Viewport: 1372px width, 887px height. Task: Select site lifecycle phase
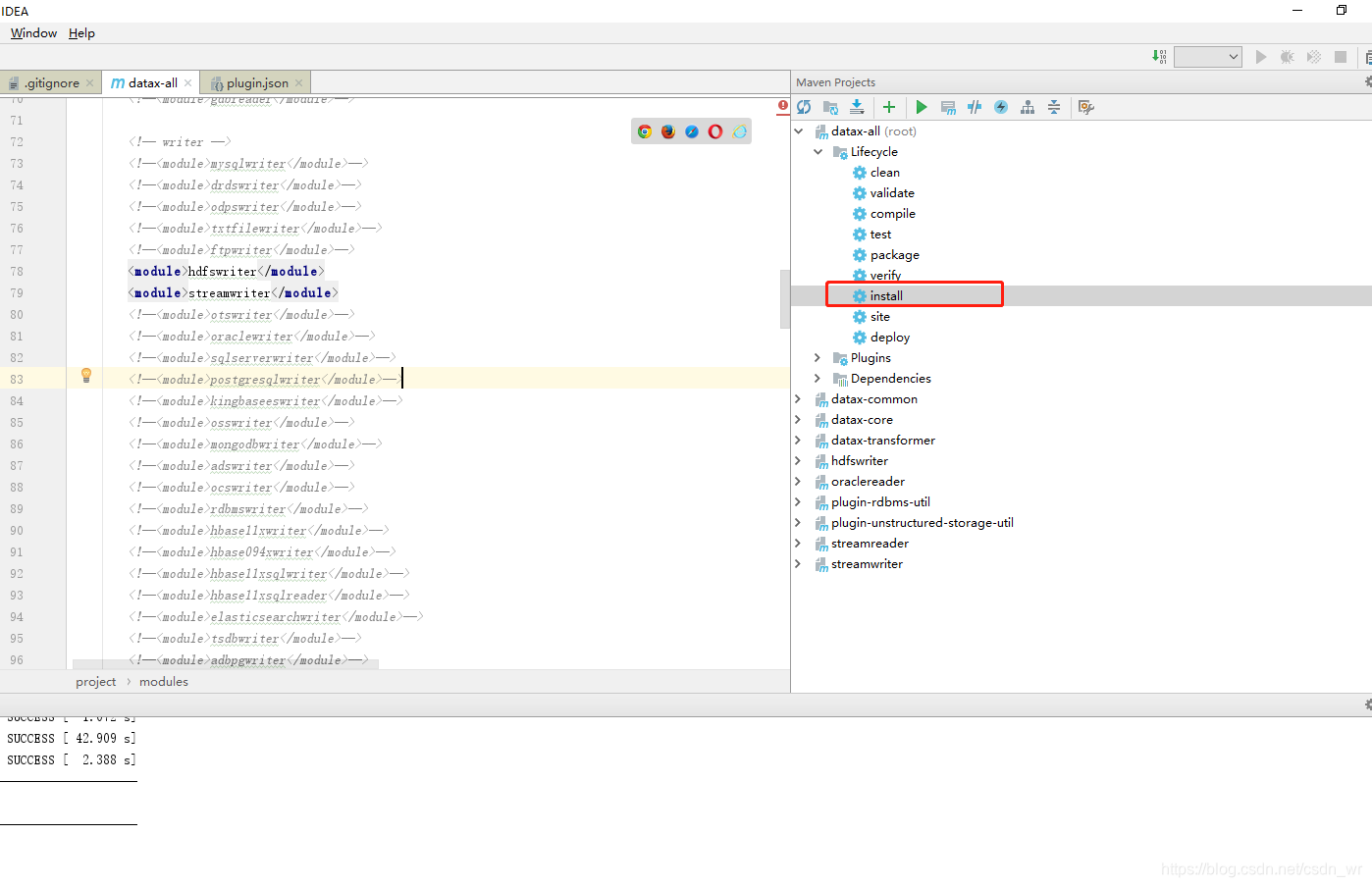(871, 317)
